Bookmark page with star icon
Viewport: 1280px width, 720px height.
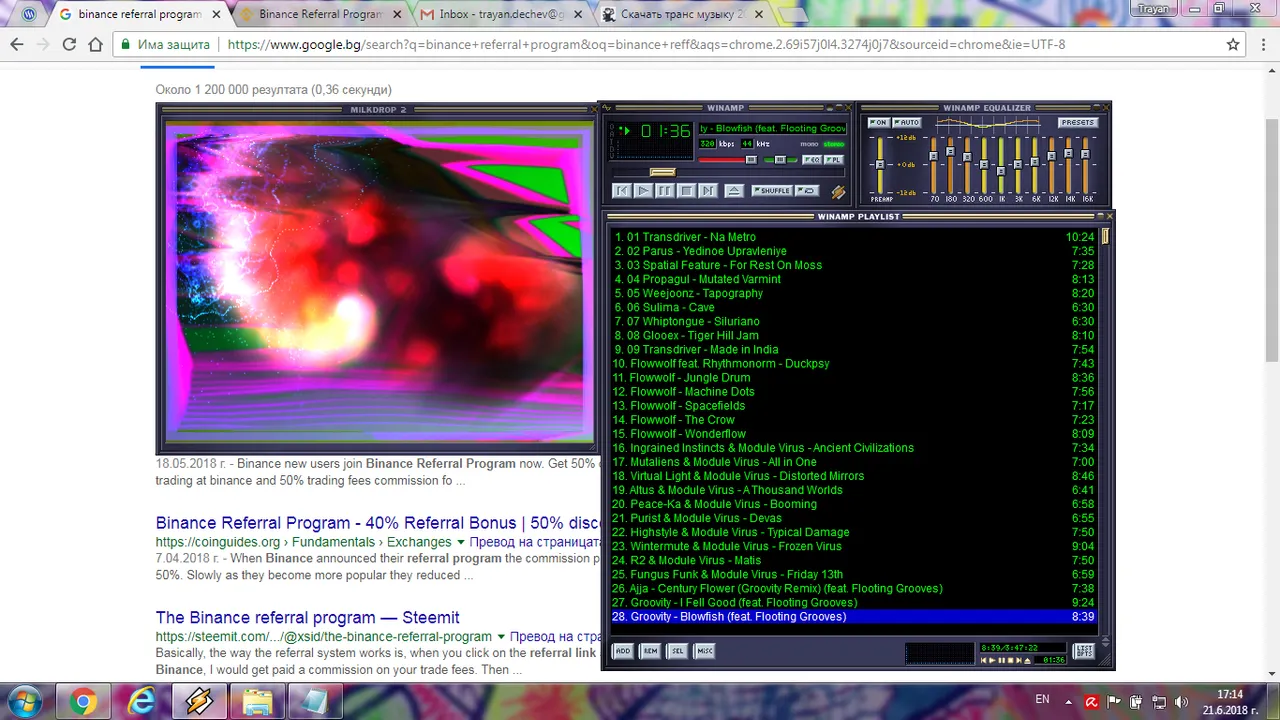pyautogui.click(x=1233, y=45)
